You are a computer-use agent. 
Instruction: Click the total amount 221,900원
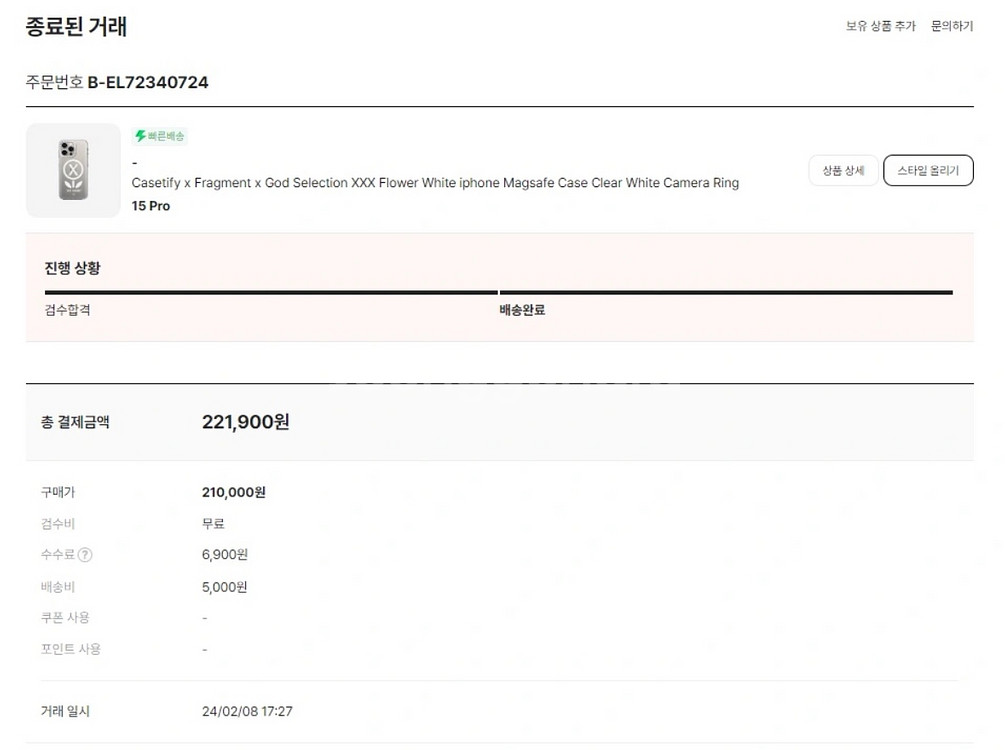click(245, 422)
